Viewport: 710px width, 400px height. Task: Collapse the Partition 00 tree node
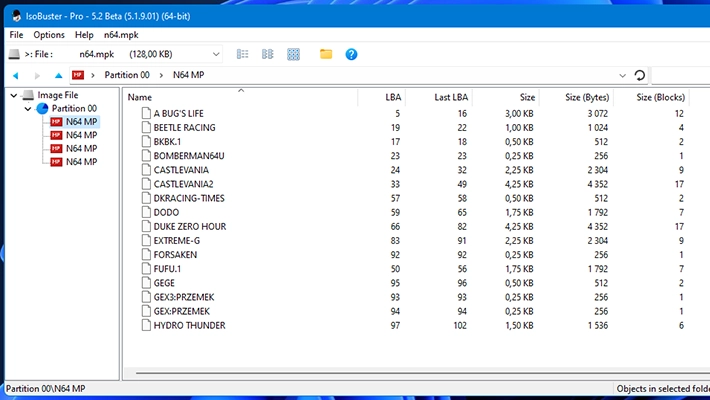coord(28,109)
